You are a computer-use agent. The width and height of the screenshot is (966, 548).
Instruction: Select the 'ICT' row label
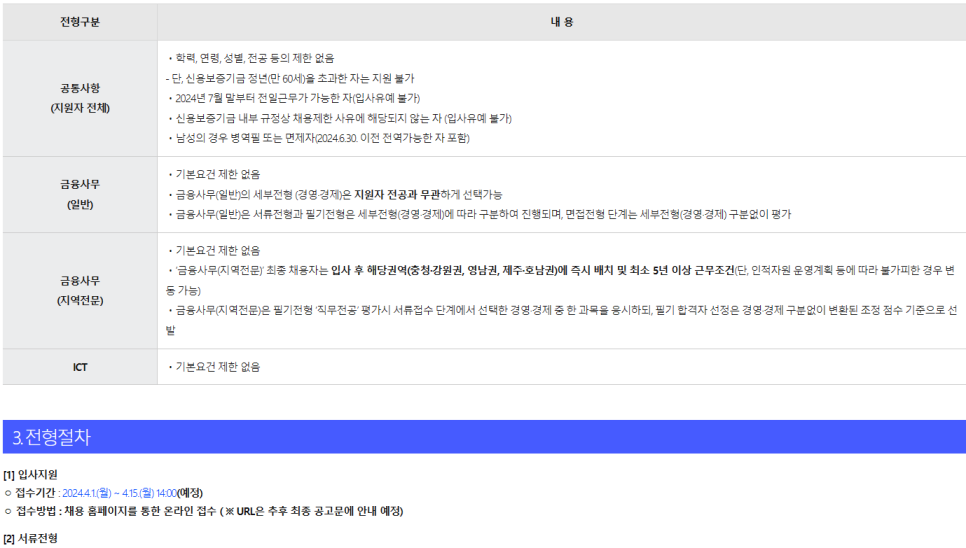coord(80,367)
